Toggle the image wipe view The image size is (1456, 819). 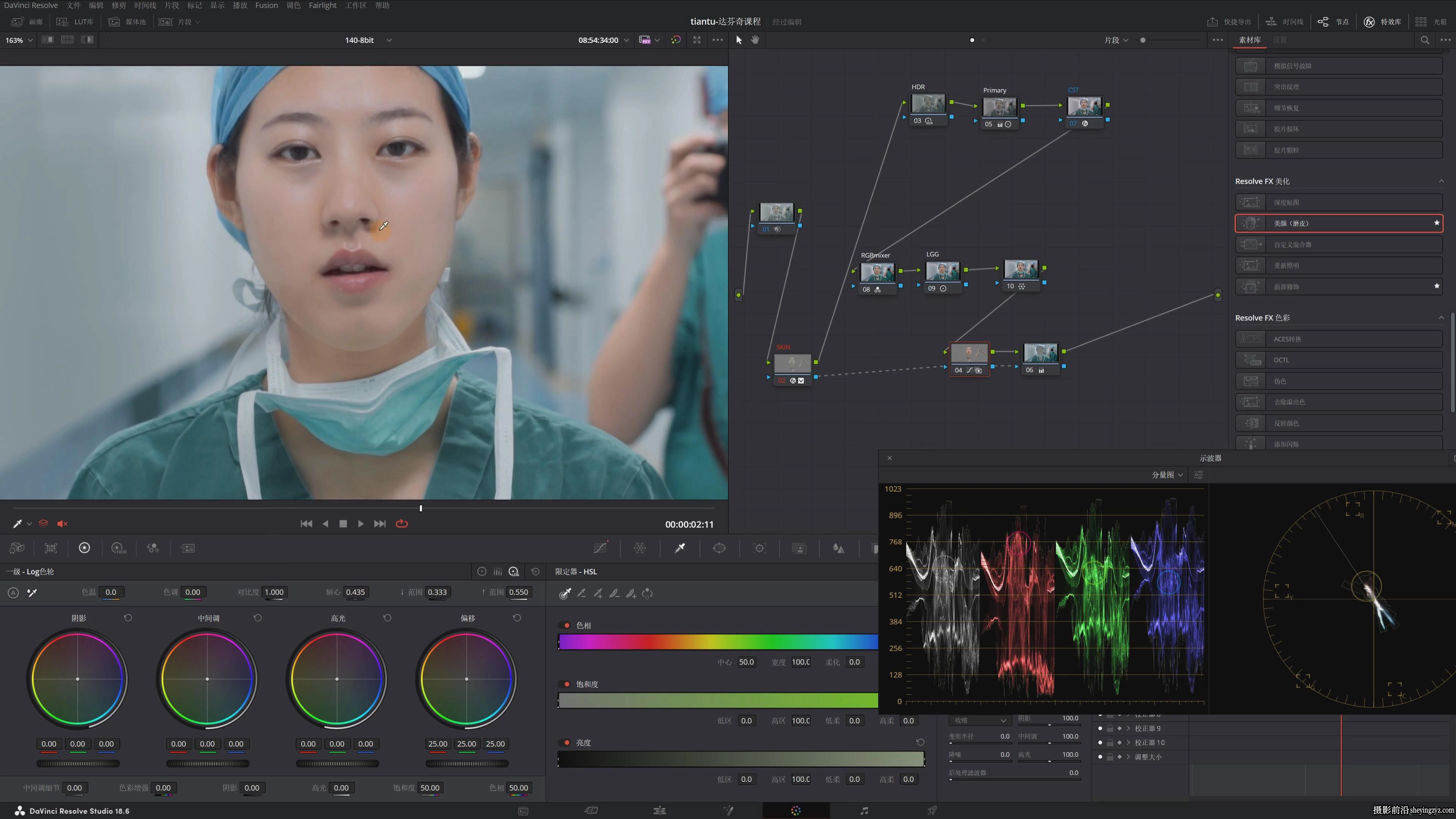pyautogui.click(x=47, y=39)
